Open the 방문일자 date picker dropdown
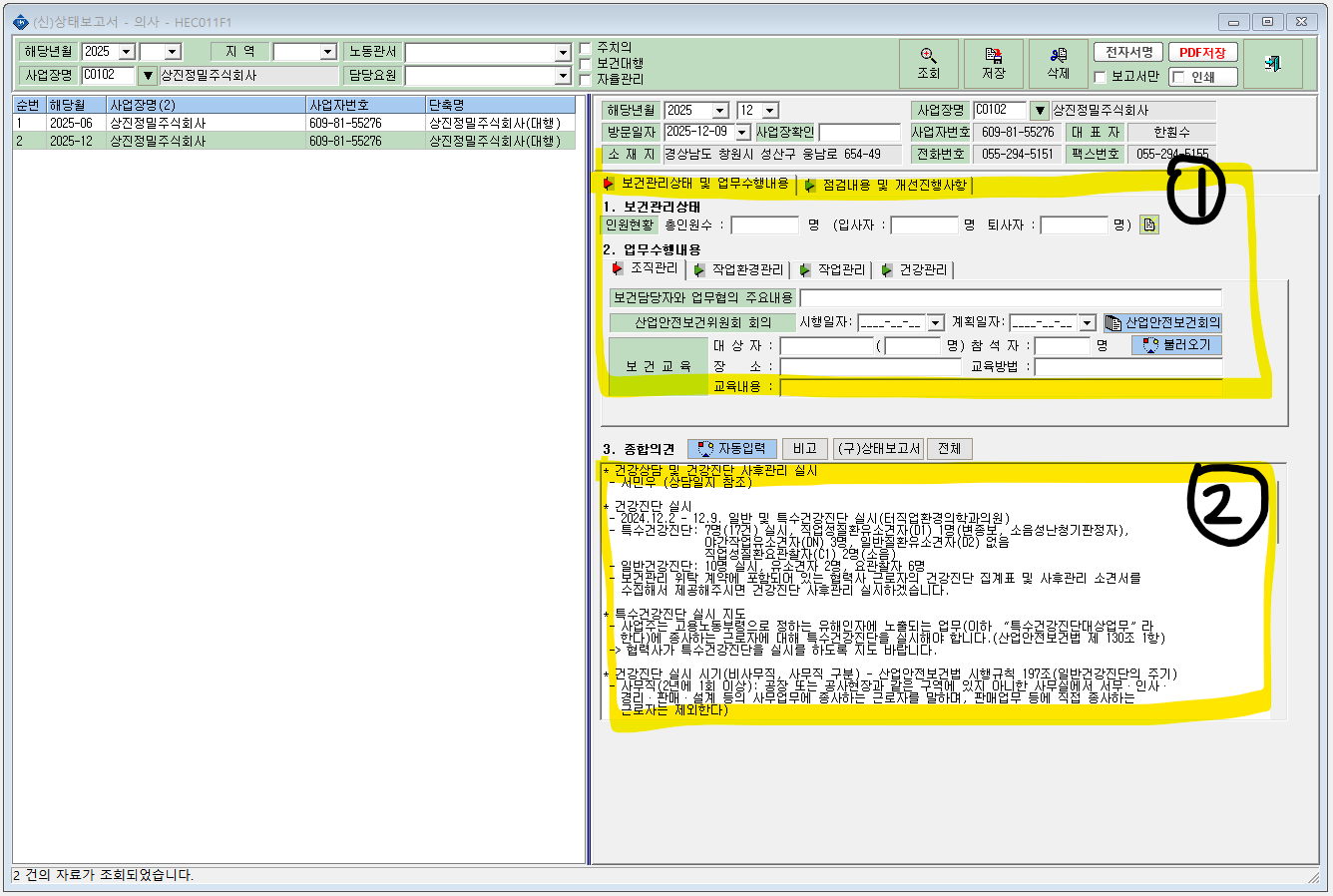Screen dimensions: 1333x896 click(x=742, y=132)
